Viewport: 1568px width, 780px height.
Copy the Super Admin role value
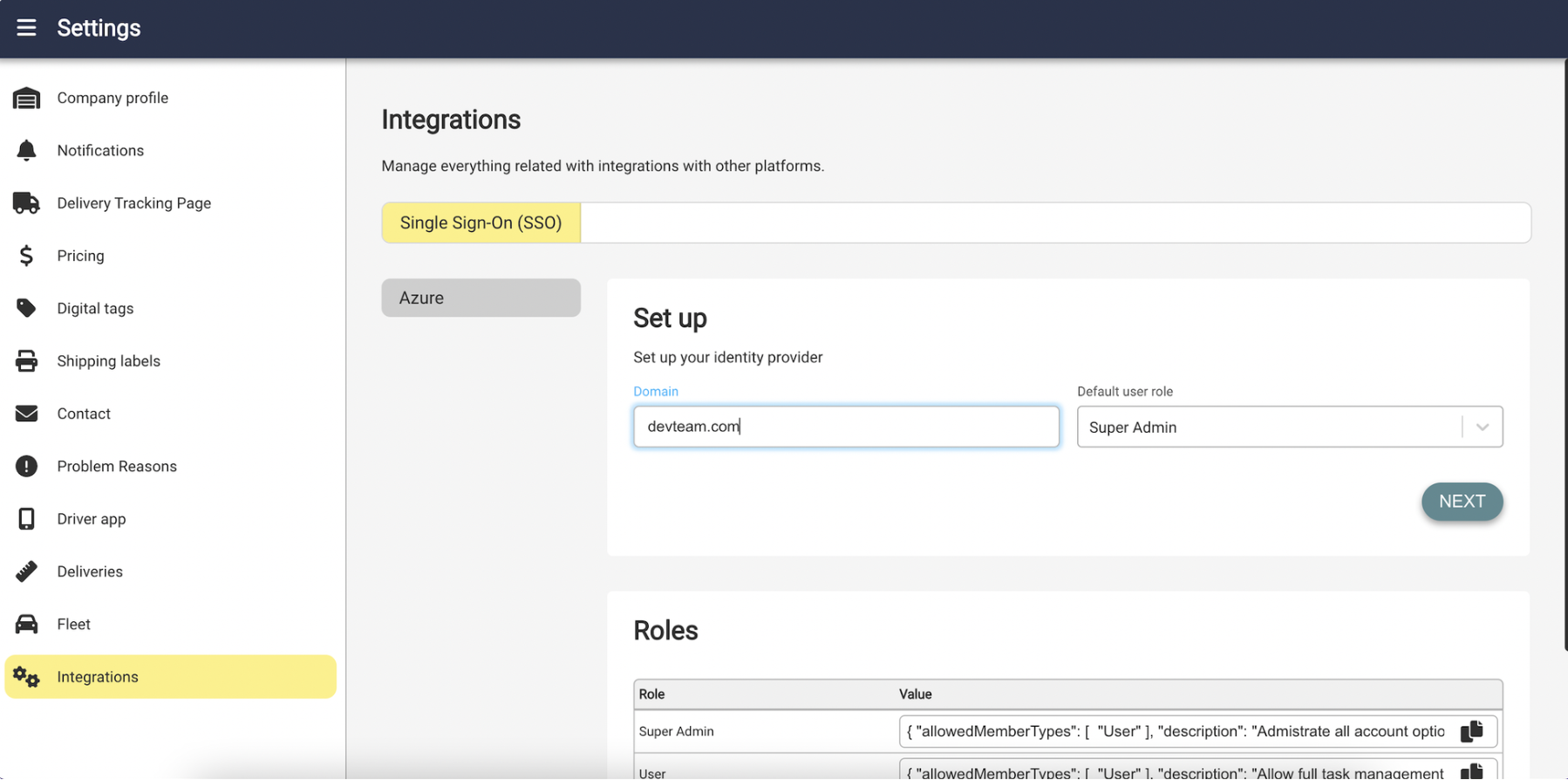point(1471,731)
